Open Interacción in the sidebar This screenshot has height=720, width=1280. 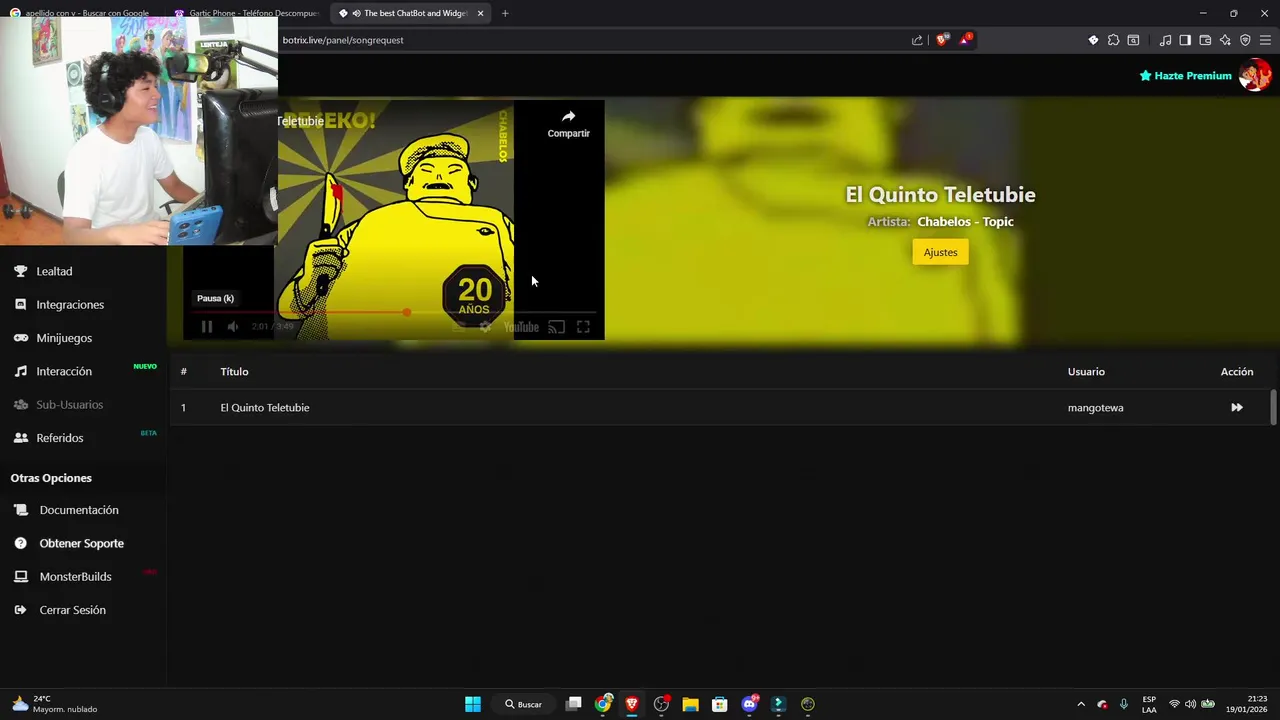tap(64, 371)
